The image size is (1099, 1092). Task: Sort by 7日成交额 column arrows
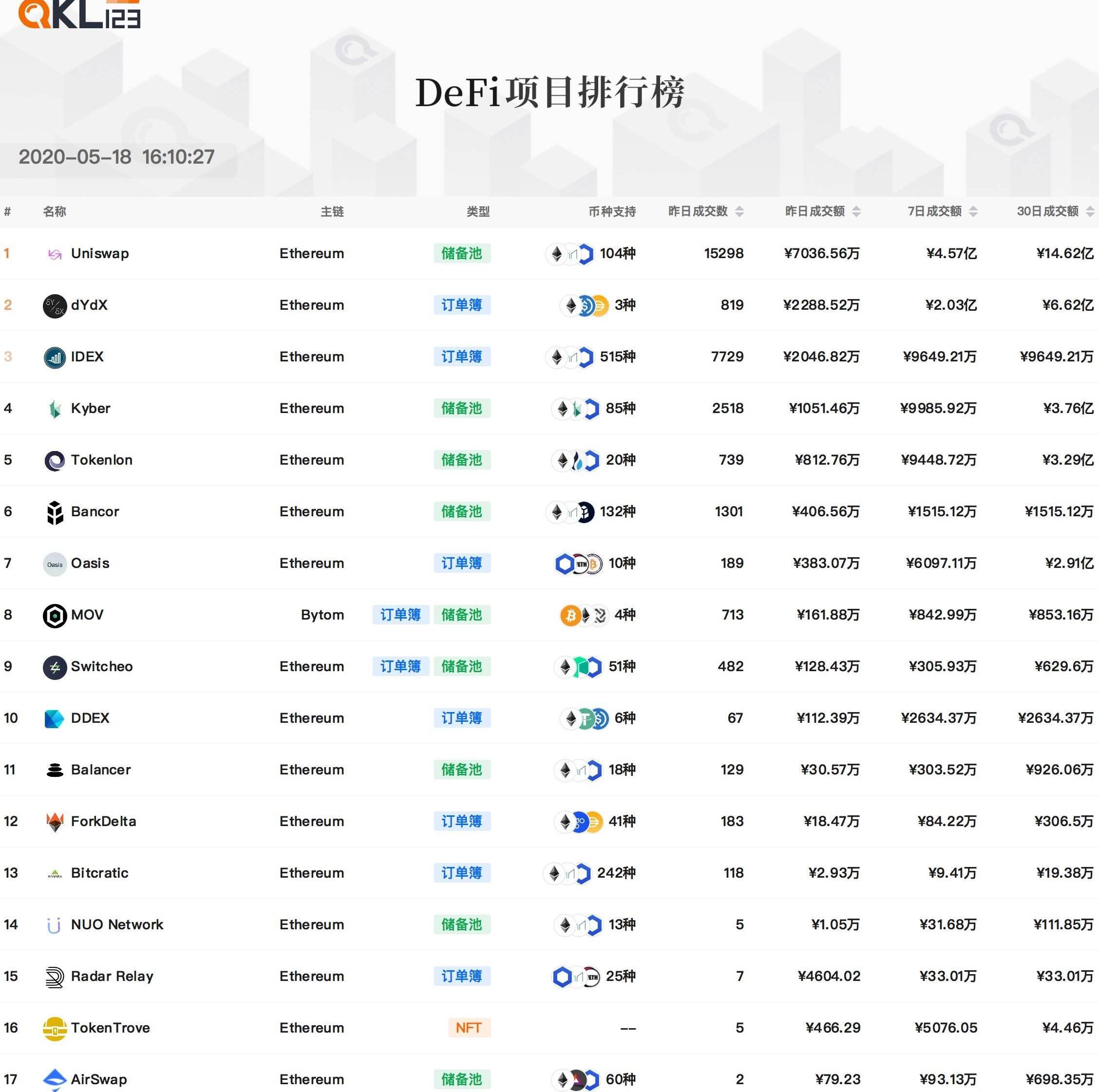point(973,211)
